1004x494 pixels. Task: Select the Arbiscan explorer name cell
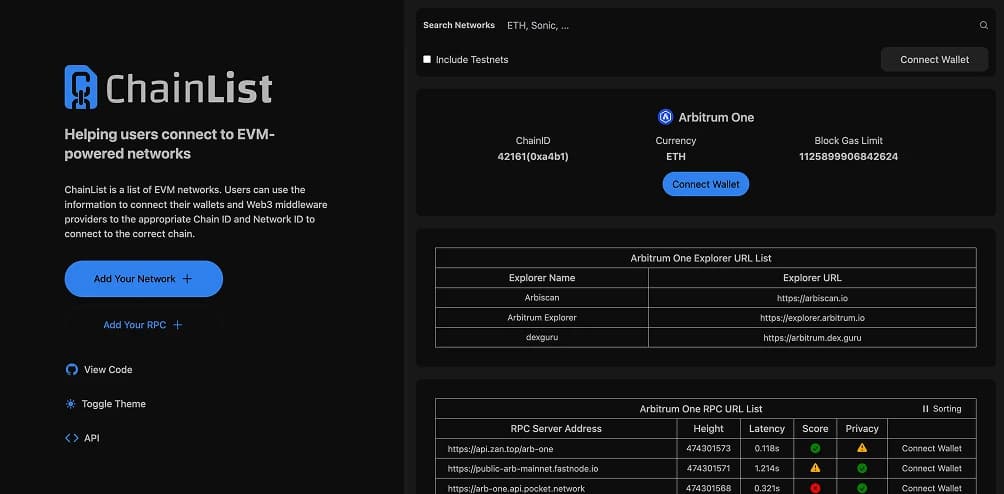542,298
